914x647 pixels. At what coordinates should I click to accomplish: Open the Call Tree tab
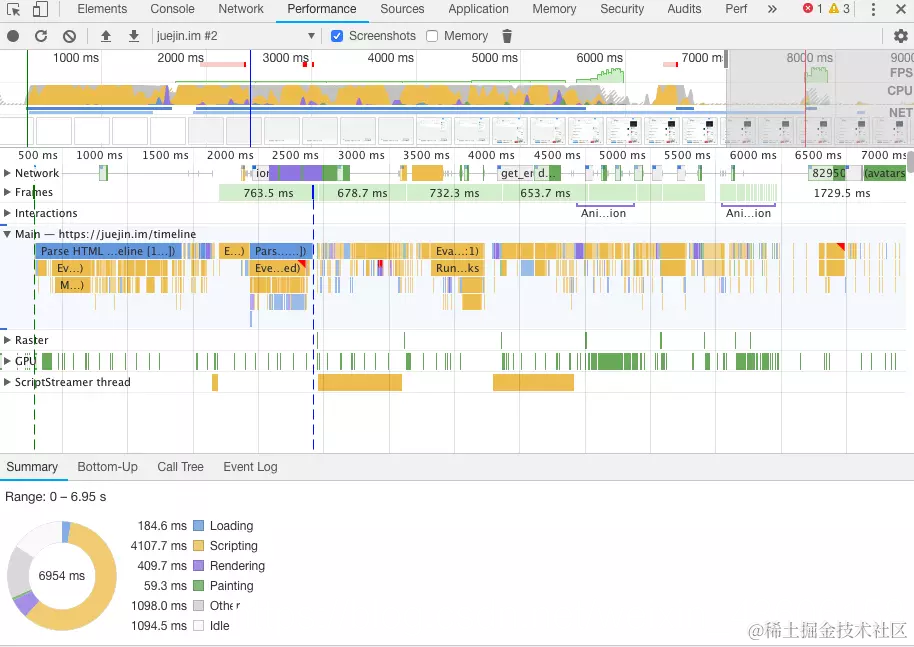click(180, 467)
